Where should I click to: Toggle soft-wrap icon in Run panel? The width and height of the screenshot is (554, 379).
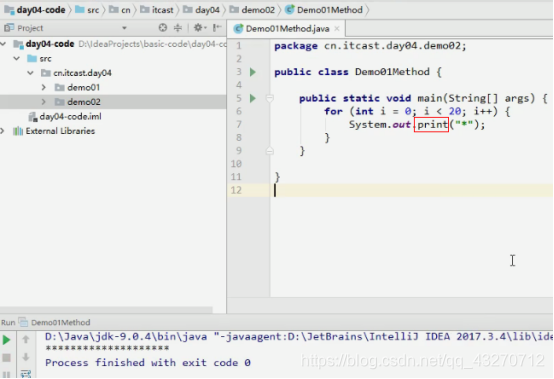tap(26, 374)
